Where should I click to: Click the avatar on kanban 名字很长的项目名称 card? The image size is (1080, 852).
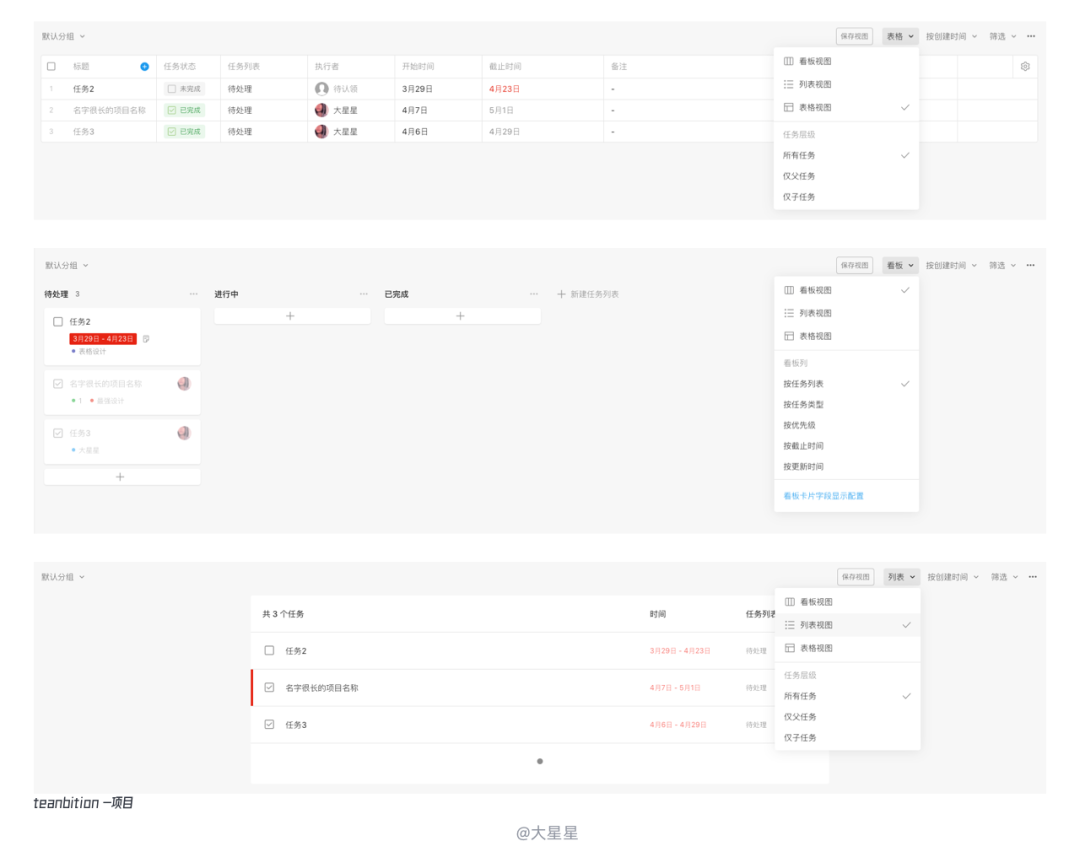(184, 384)
